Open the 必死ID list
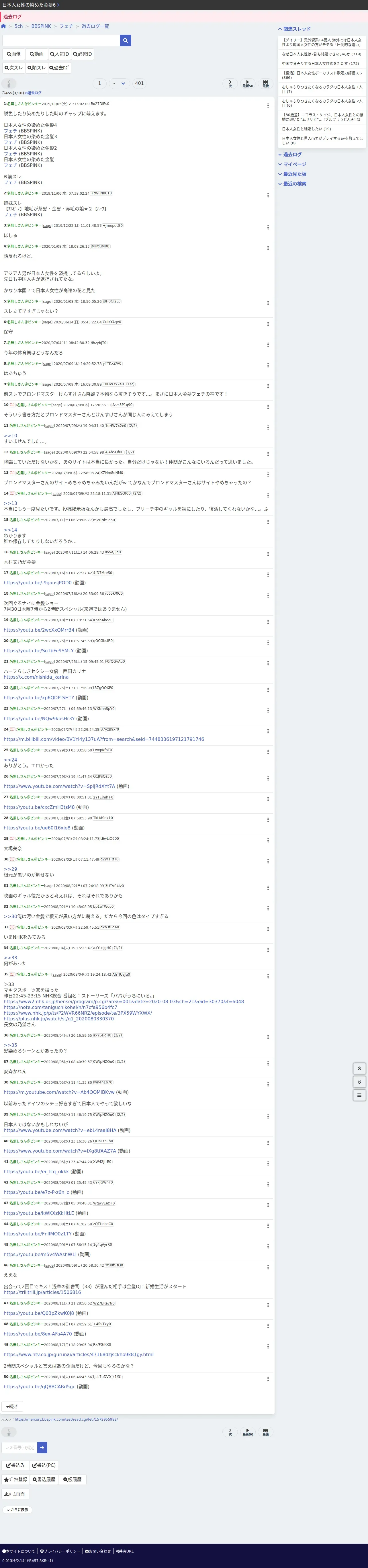368x1568 pixels. click(83, 54)
